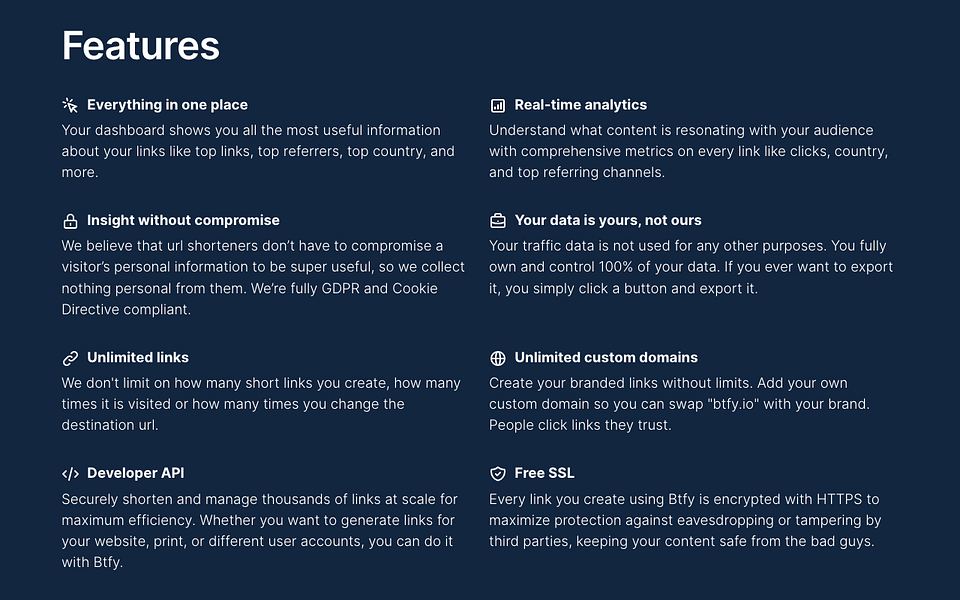Select the Unlimited links heading text
Viewport: 960px width, 600px height.
[138, 358]
